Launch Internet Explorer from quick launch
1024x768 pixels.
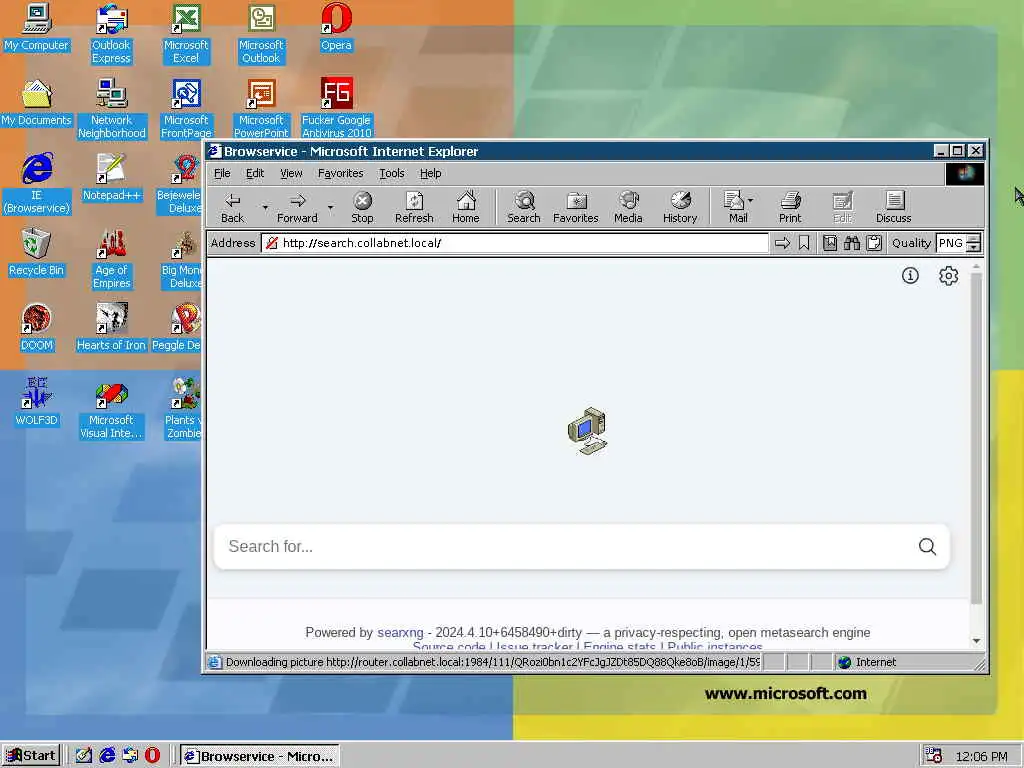tap(107, 756)
